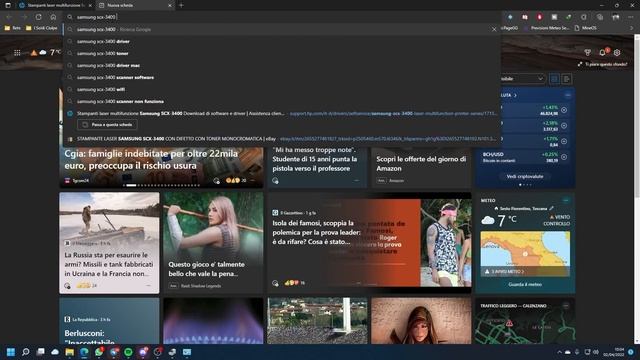Screen dimensions: 640x360
Task: Open Spotify from the taskbar
Action: (128, 352)
